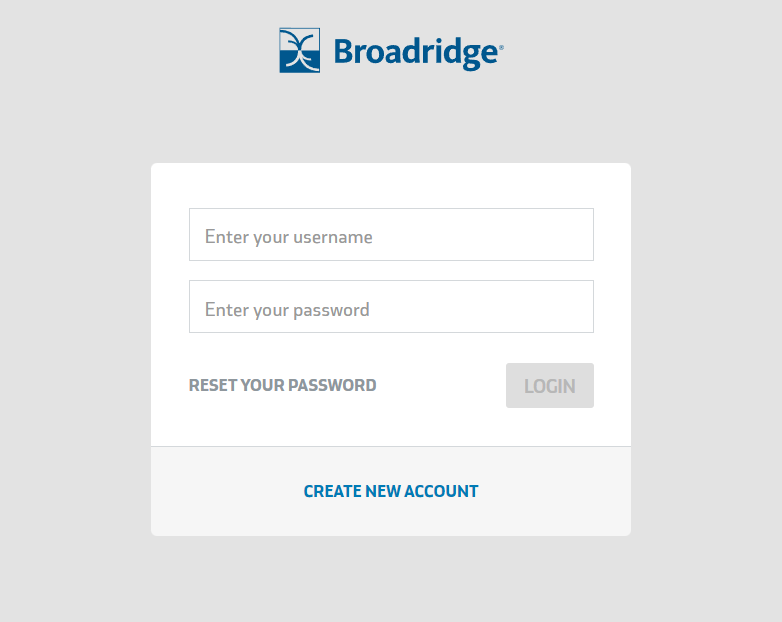Image resolution: width=782 pixels, height=622 pixels.
Task: Focus the 'Enter your password' field
Action: point(391,306)
